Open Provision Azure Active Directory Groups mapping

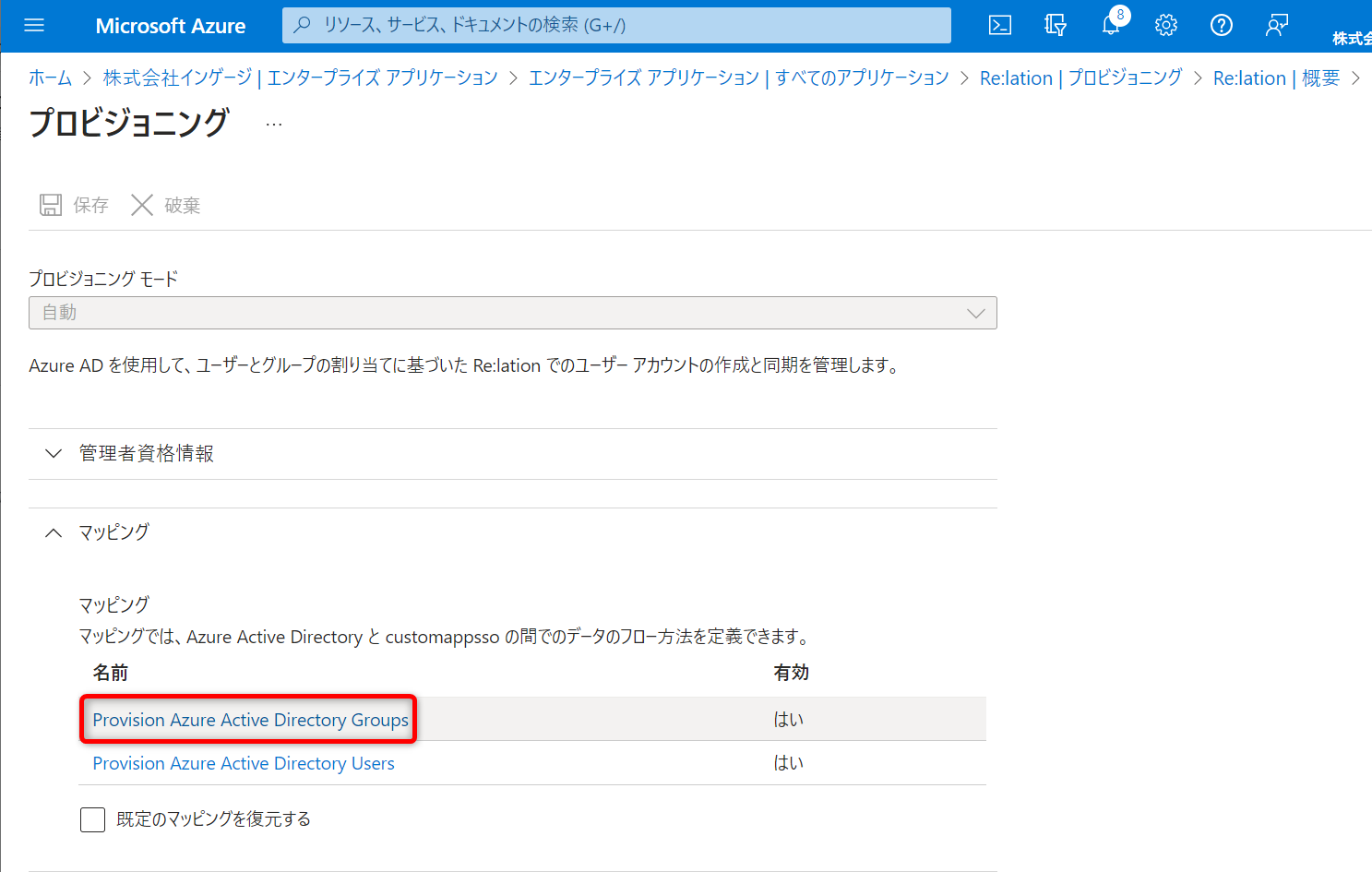tap(250, 720)
